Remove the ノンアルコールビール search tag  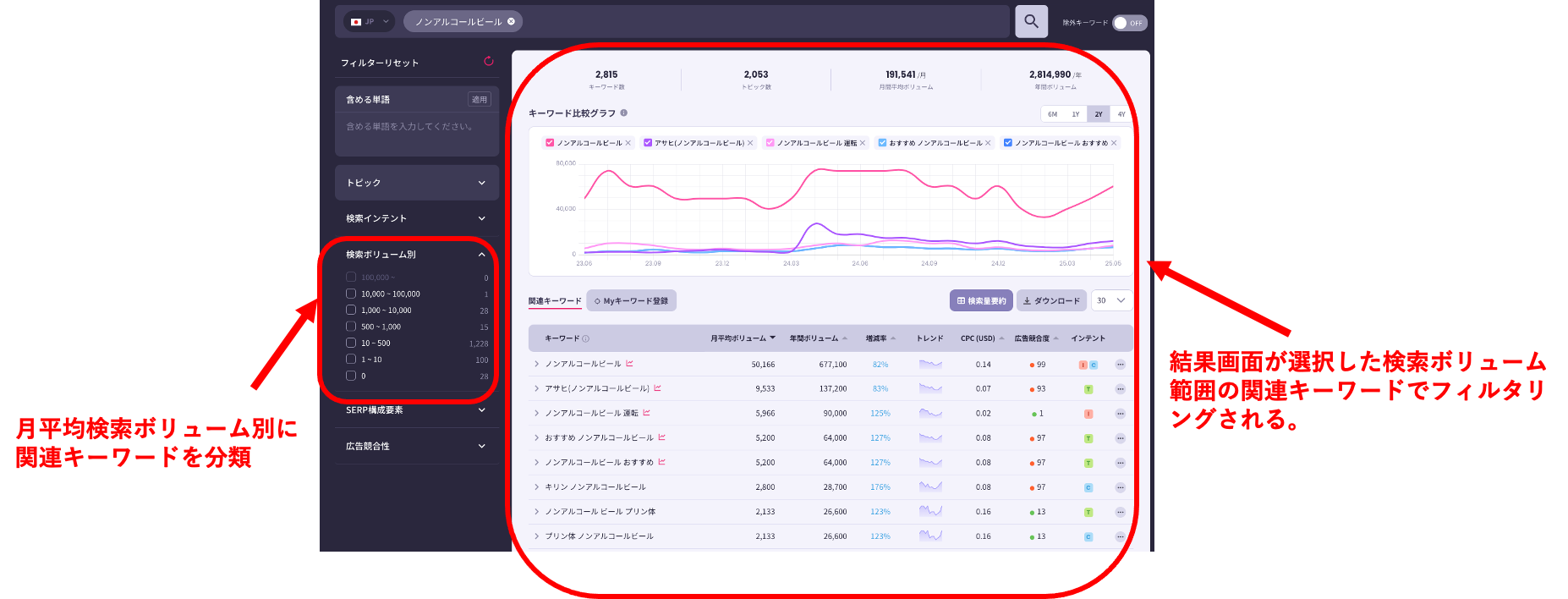point(511,22)
